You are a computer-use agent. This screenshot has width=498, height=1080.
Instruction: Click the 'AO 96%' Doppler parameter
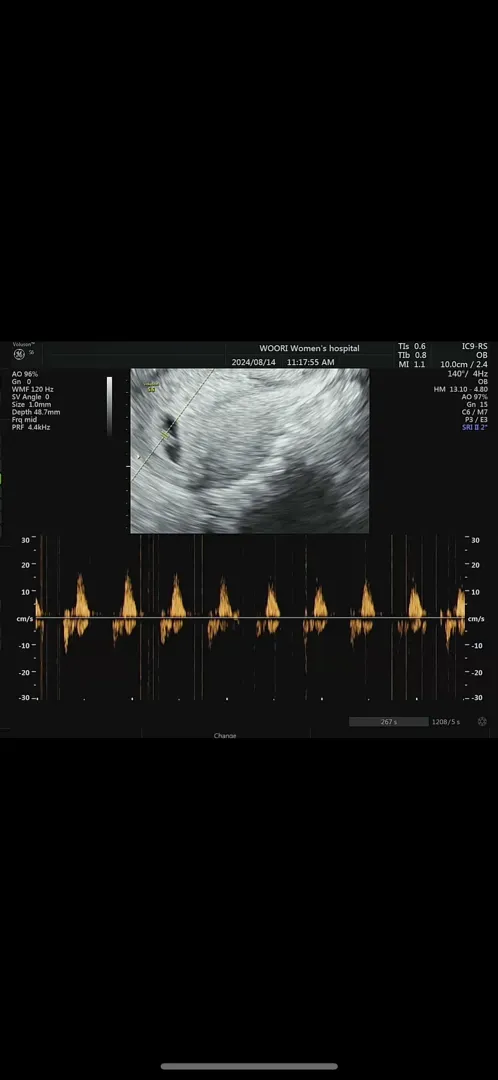click(25, 374)
